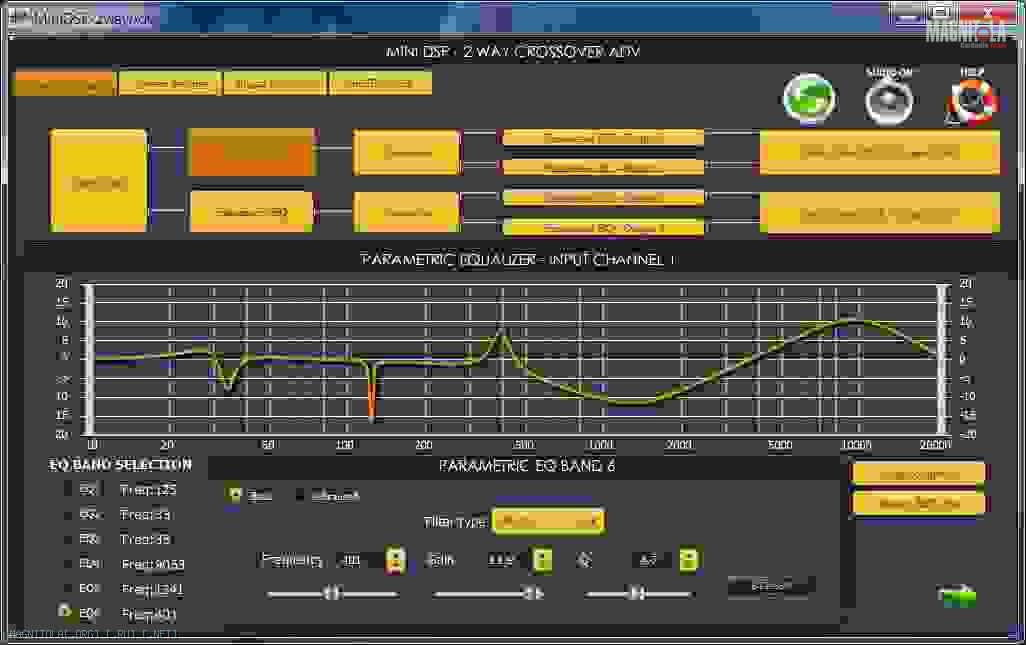
Task: Click the Gain spinner arrows
Action: pos(542,560)
